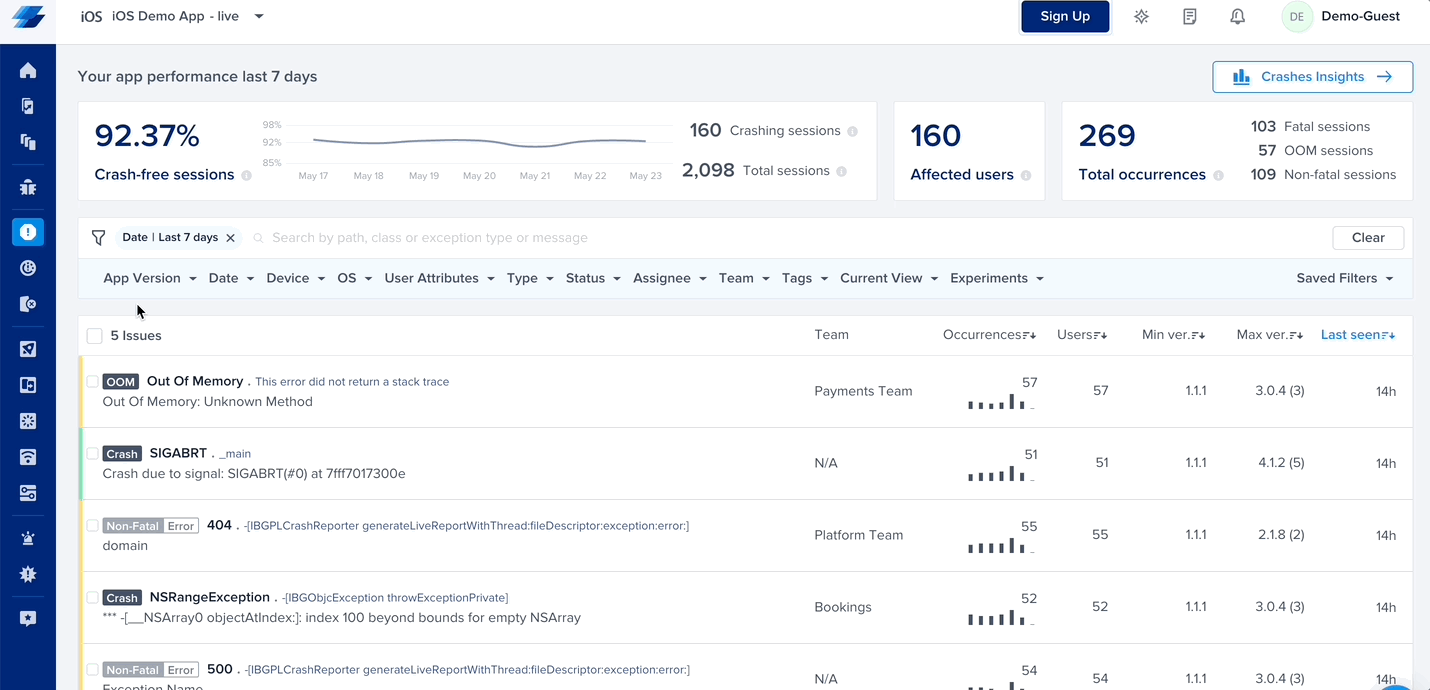The image size is (1430, 690).
Task: Open the alerts siren icon in sidebar
Action: 28,538
